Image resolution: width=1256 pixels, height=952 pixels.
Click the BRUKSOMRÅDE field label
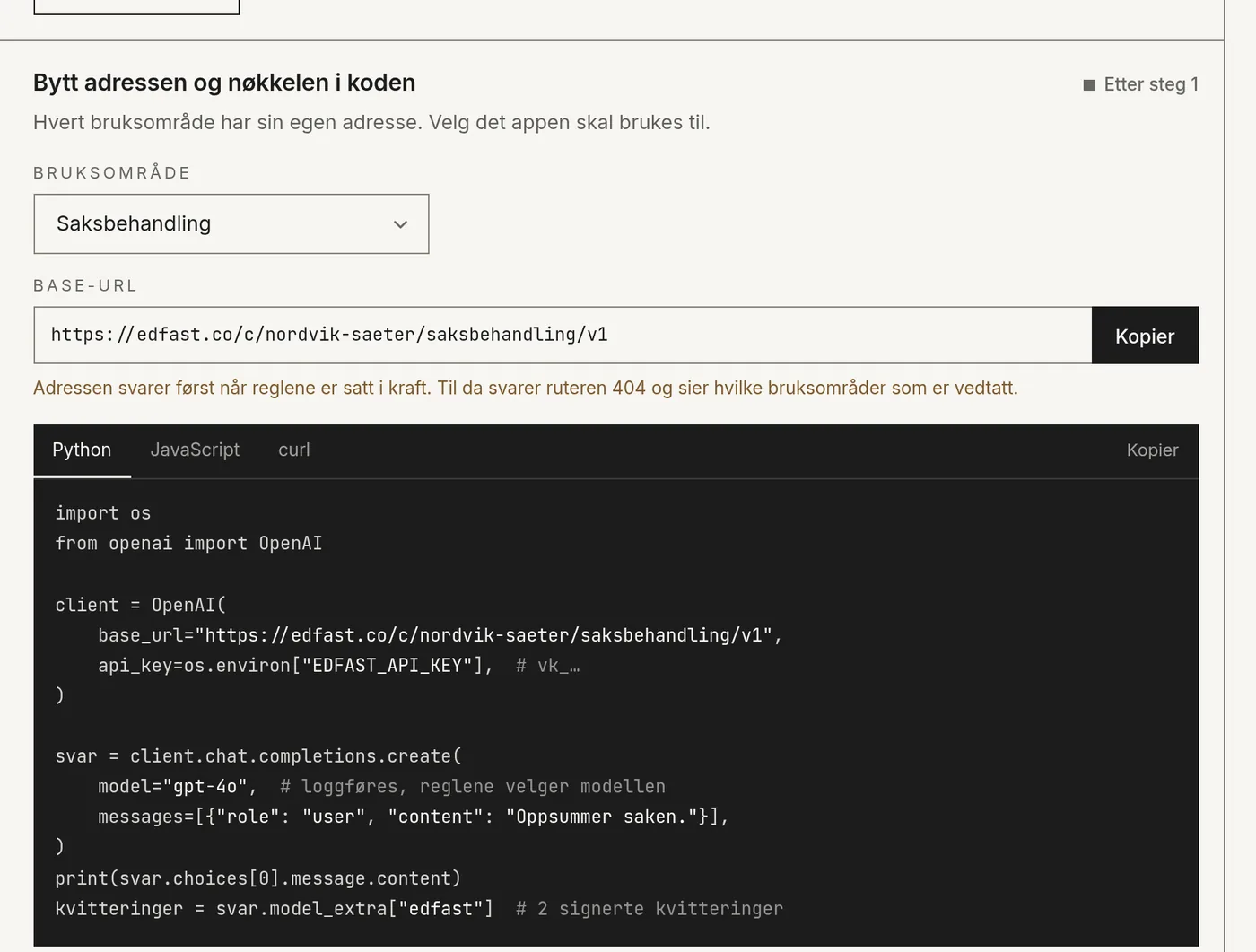pos(112,173)
